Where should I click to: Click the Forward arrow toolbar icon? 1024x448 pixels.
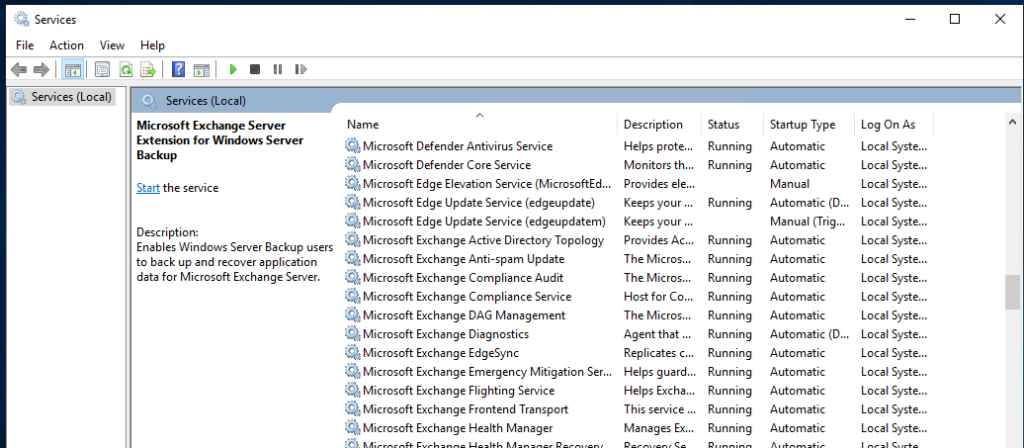[41, 69]
